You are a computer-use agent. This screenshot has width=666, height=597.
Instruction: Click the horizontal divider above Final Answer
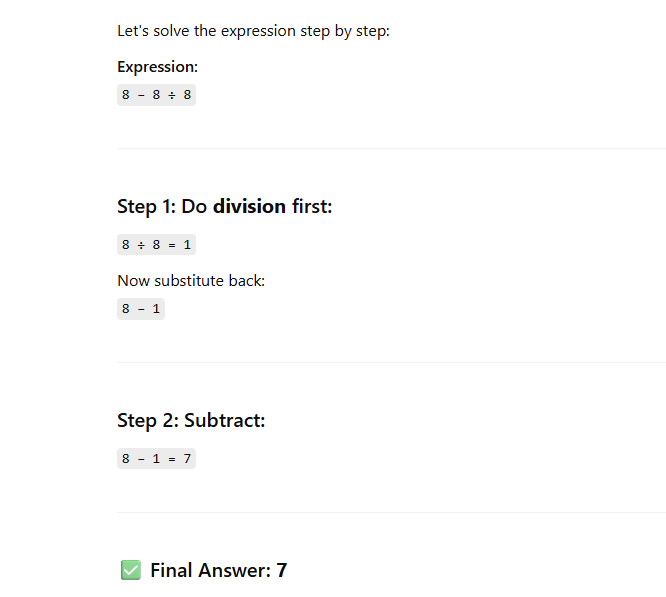pyautogui.click(x=390, y=513)
